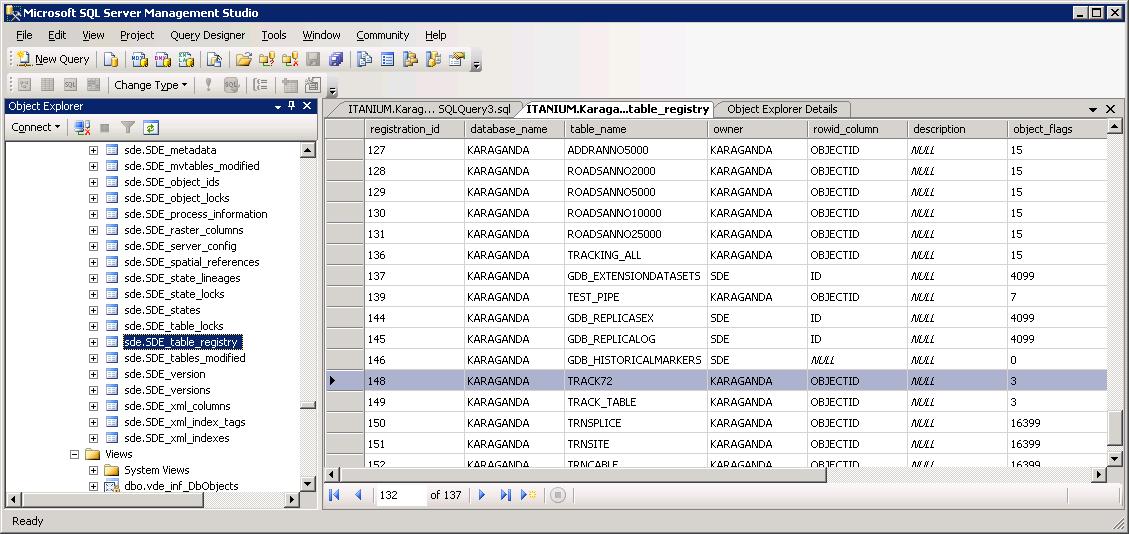Click the Move to New Row icon

[528, 495]
